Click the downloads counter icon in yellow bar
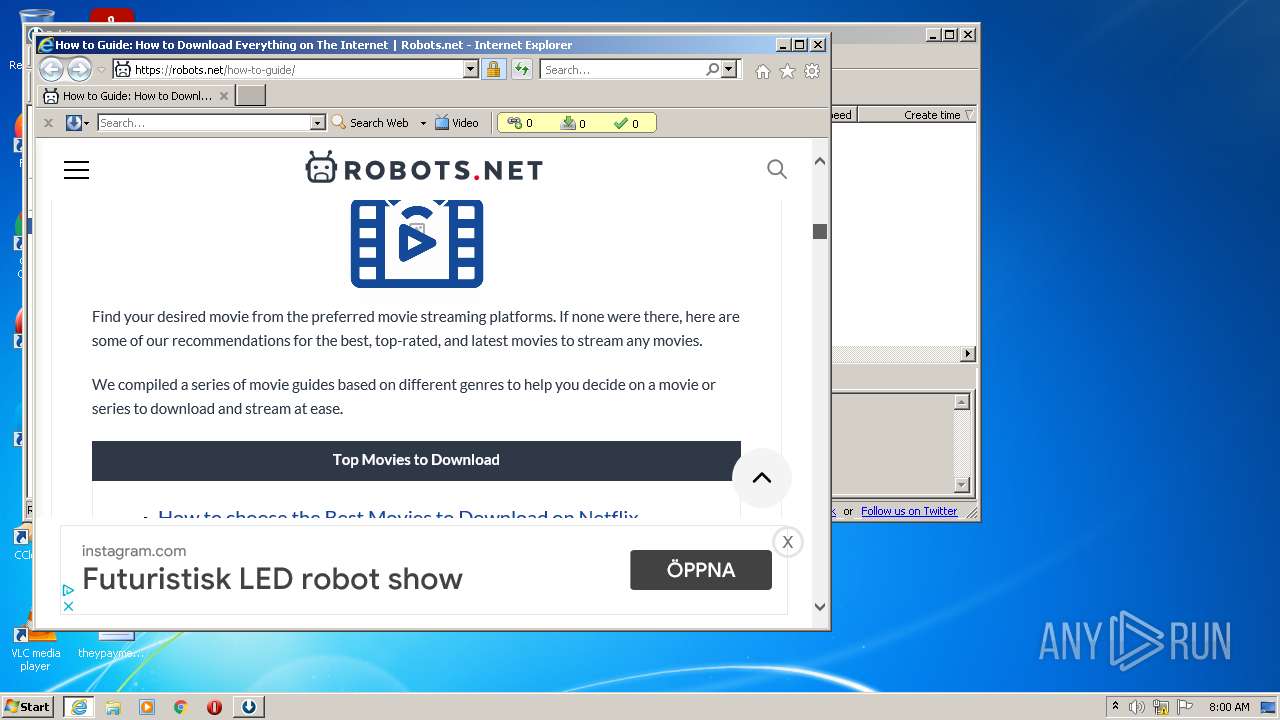 coord(568,123)
